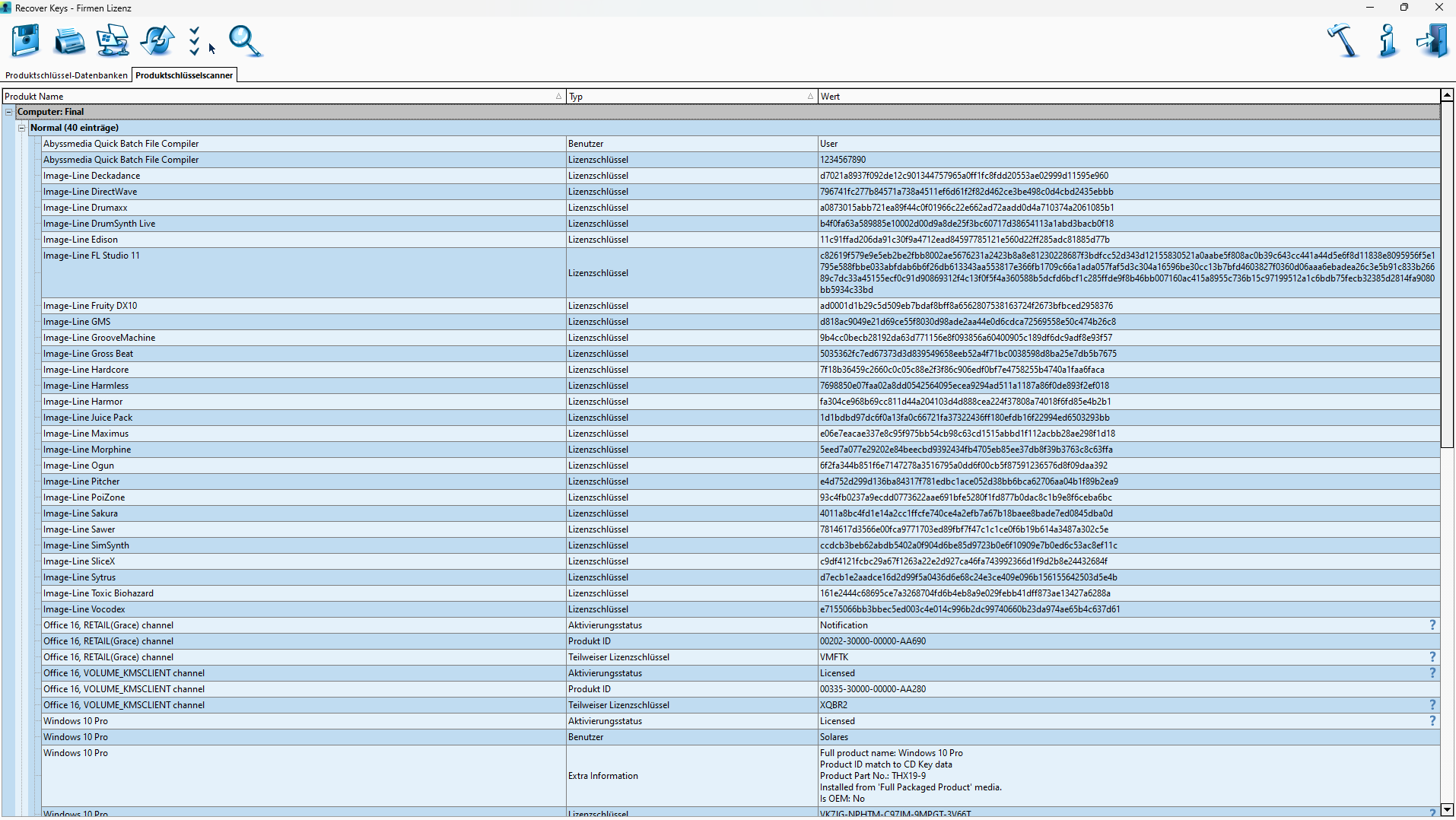The image size is (1456, 820).
Task: Select Image-Line PoiZone row
Action: (741, 497)
